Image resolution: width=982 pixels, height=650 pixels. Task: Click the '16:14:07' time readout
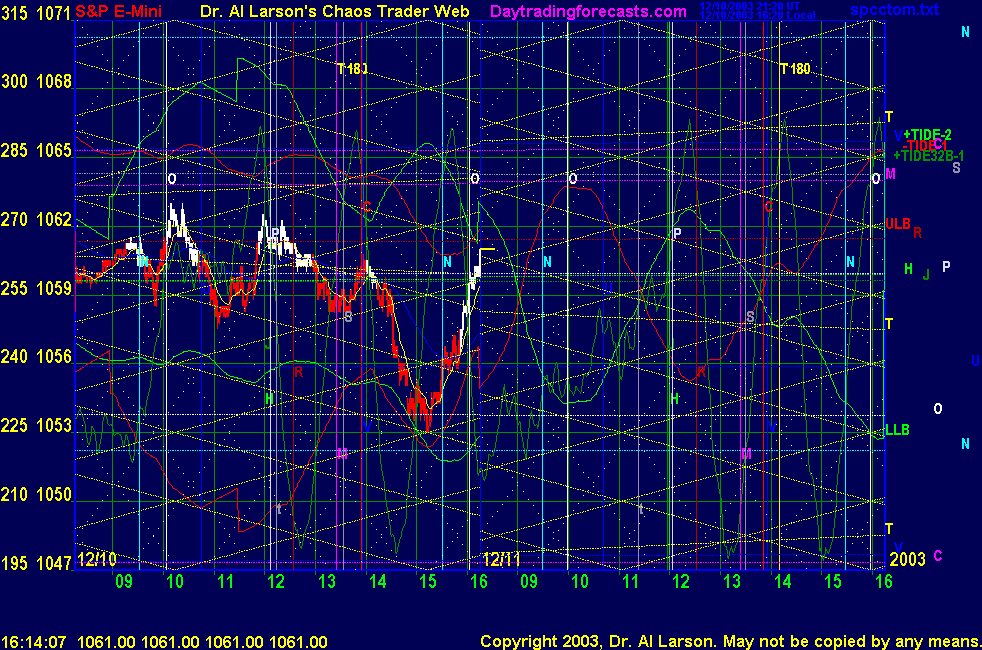(34, 642)
